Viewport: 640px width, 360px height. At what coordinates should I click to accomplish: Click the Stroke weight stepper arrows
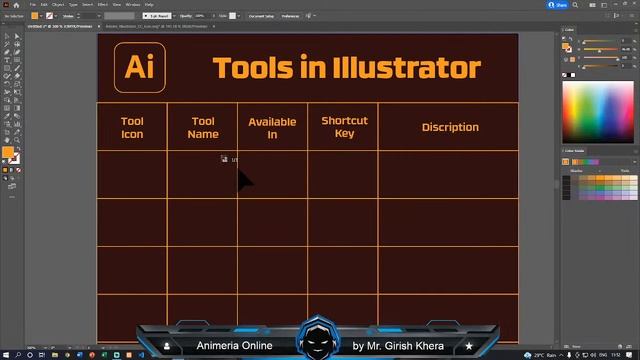click(x=78, y=16)
